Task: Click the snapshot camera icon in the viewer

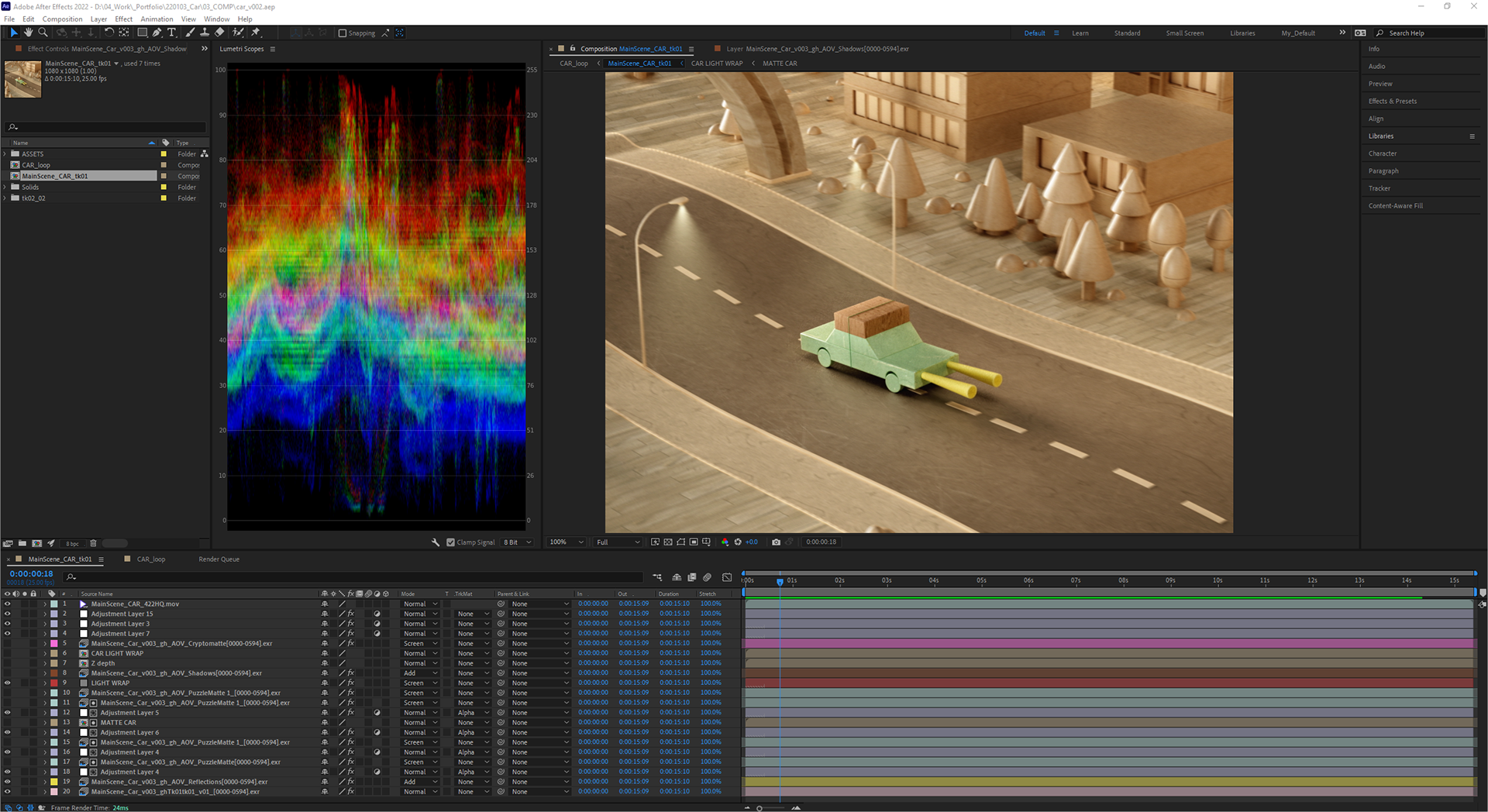Action: pos(776,542)
